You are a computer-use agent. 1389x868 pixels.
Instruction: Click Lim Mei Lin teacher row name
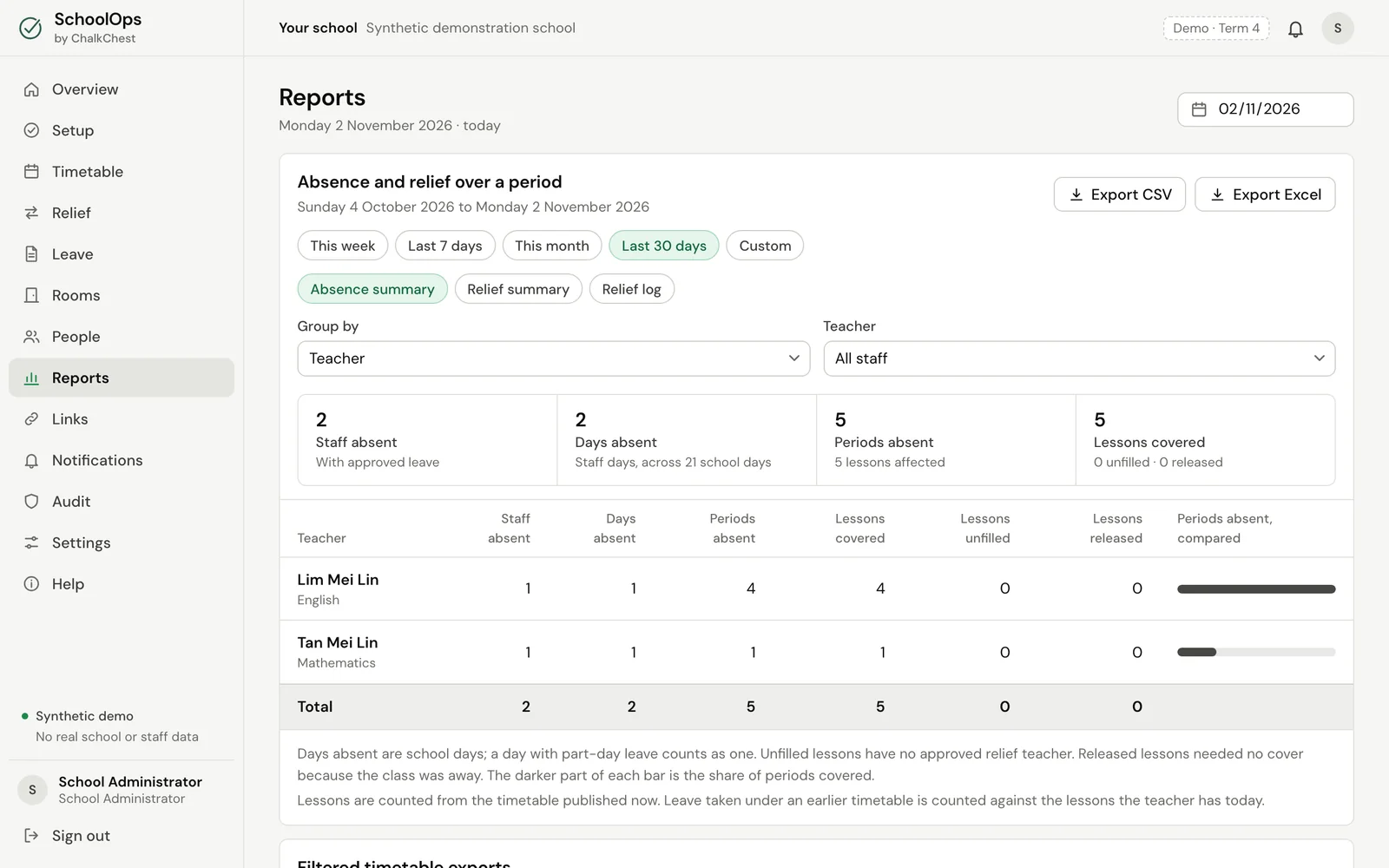pos(338,580)
